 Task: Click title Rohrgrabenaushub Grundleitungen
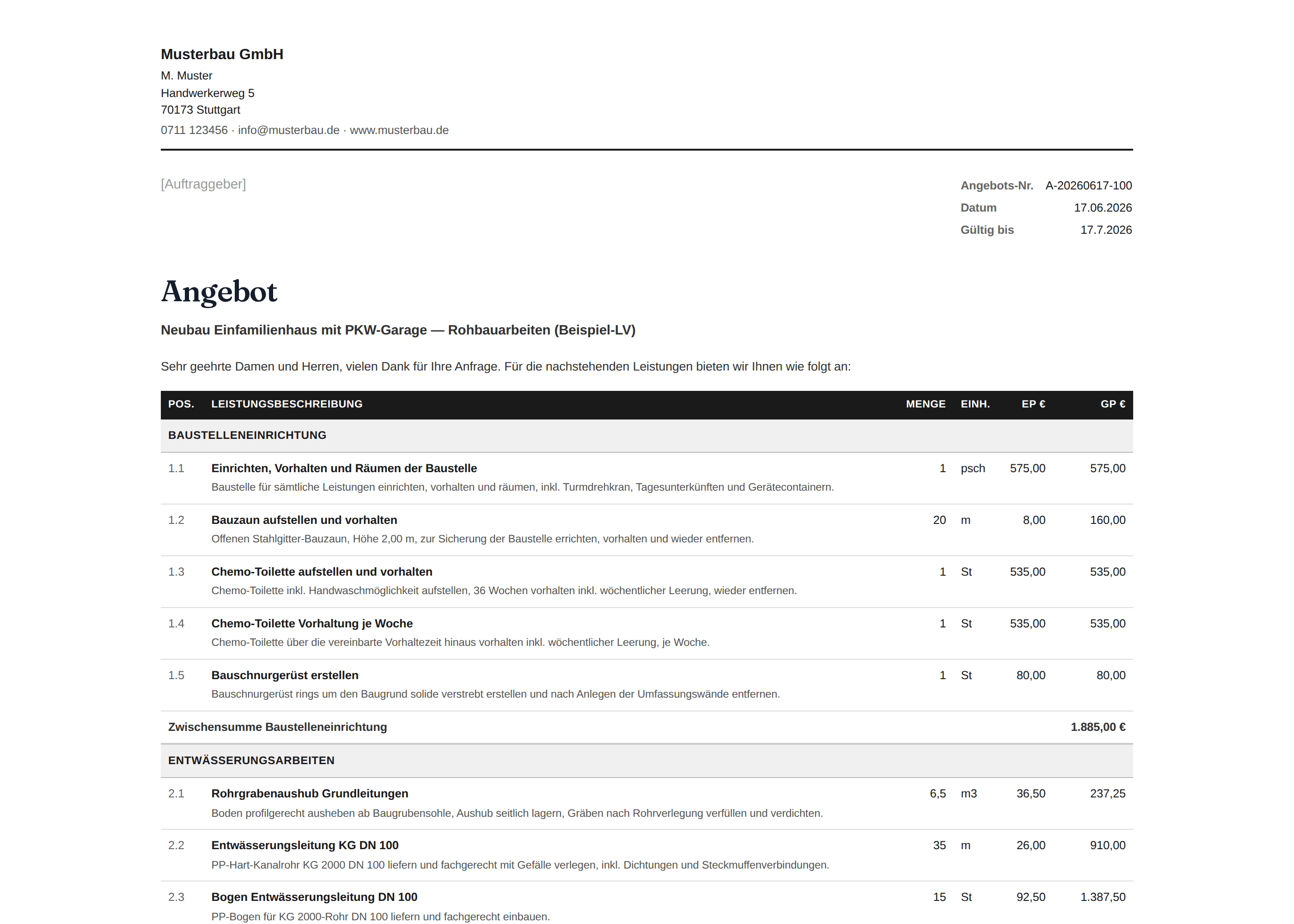pyautogui.click(x=310, y=794)
